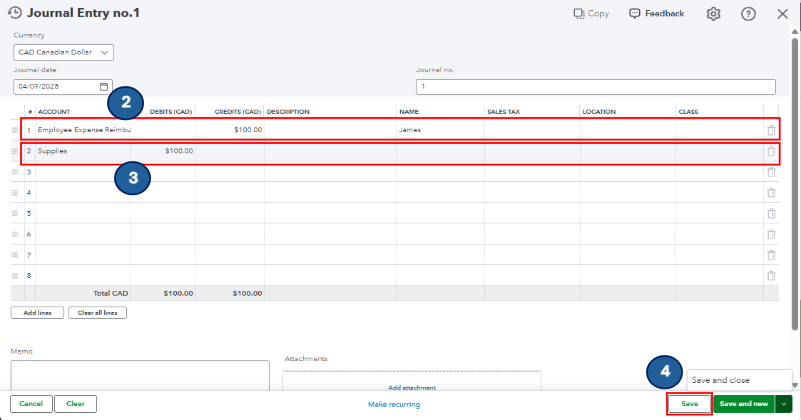Click Clear all lines button
The height and width of the screenshot is (420, 801).
(98, 313)
